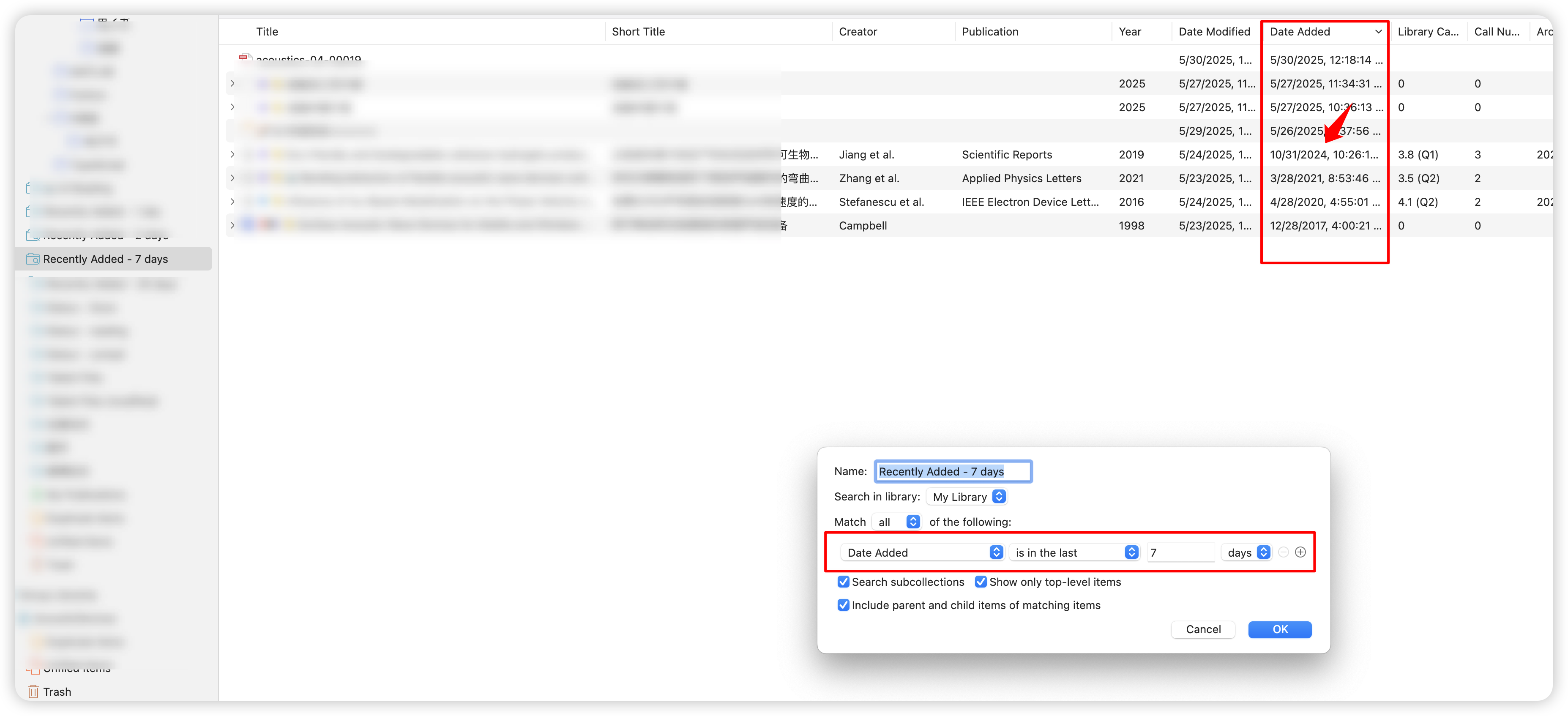
Task: Click the Recently Added 7 days saved search icon
Action: tap(33, 259)
